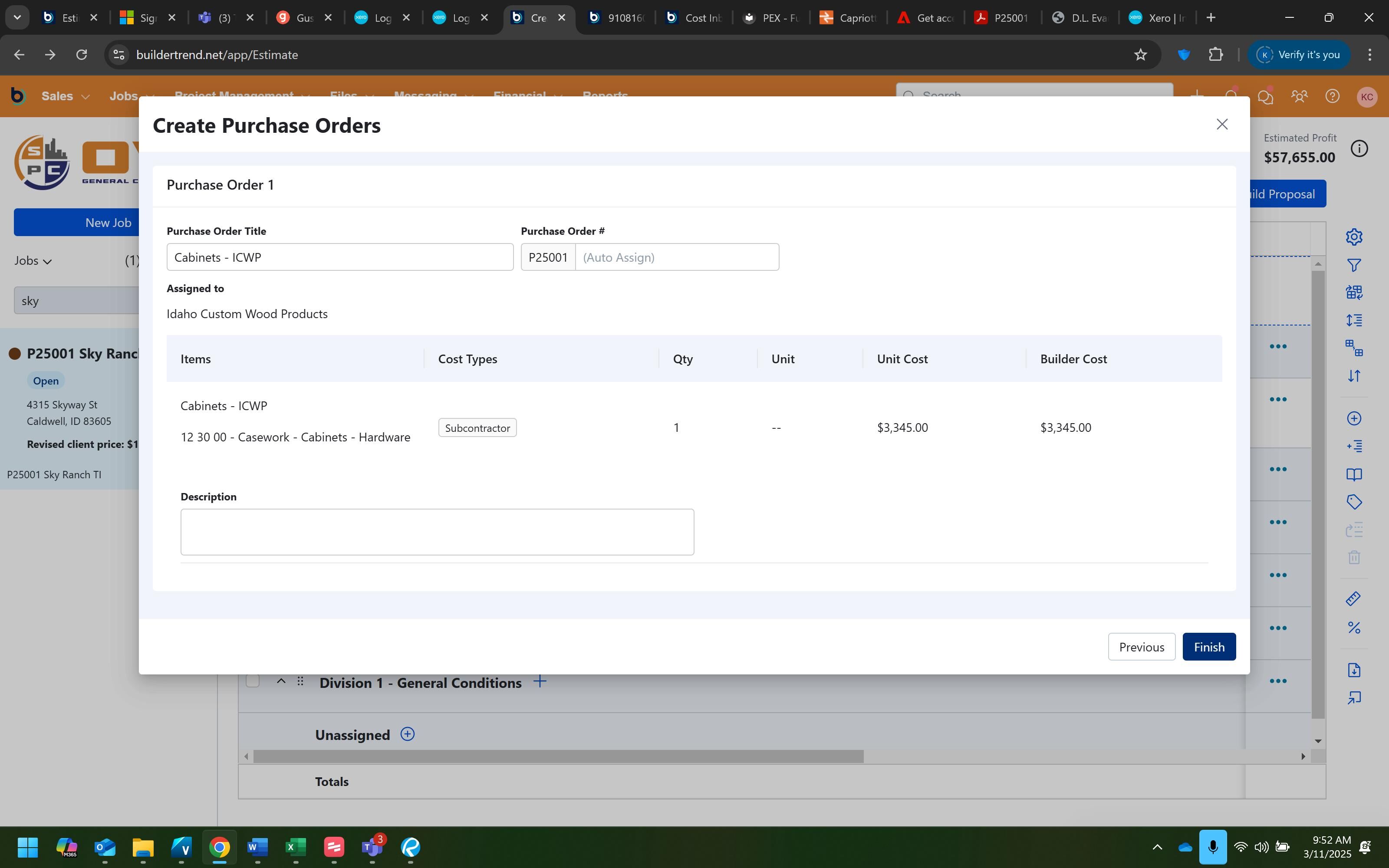Open Excel from the Windows taskbar
This screenshot has width=1389, height=868.
[296, 847]
